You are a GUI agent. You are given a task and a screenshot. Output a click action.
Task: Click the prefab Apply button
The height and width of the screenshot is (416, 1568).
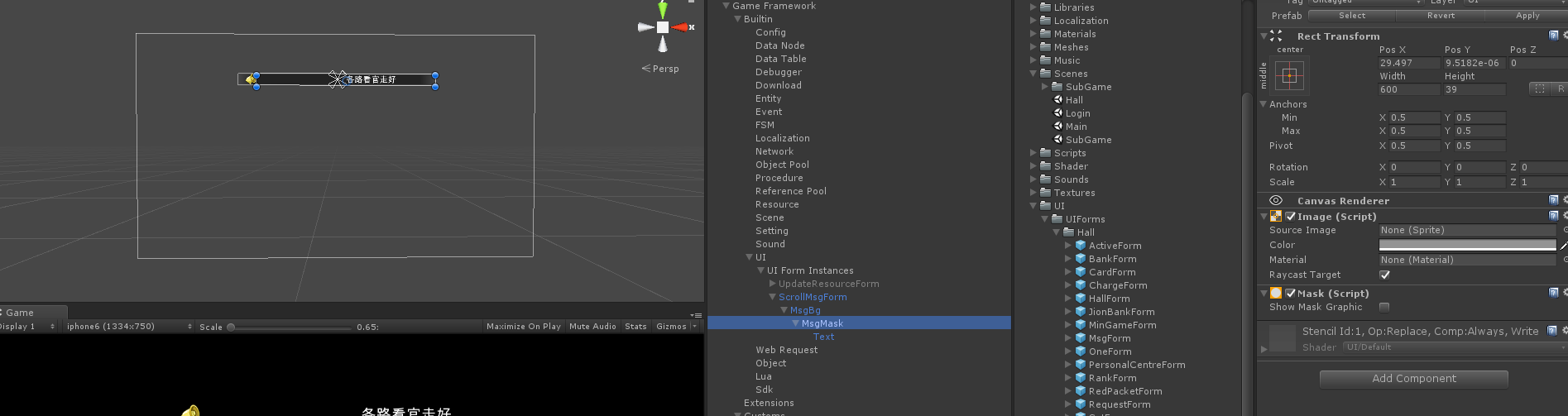pos(1527,16)
